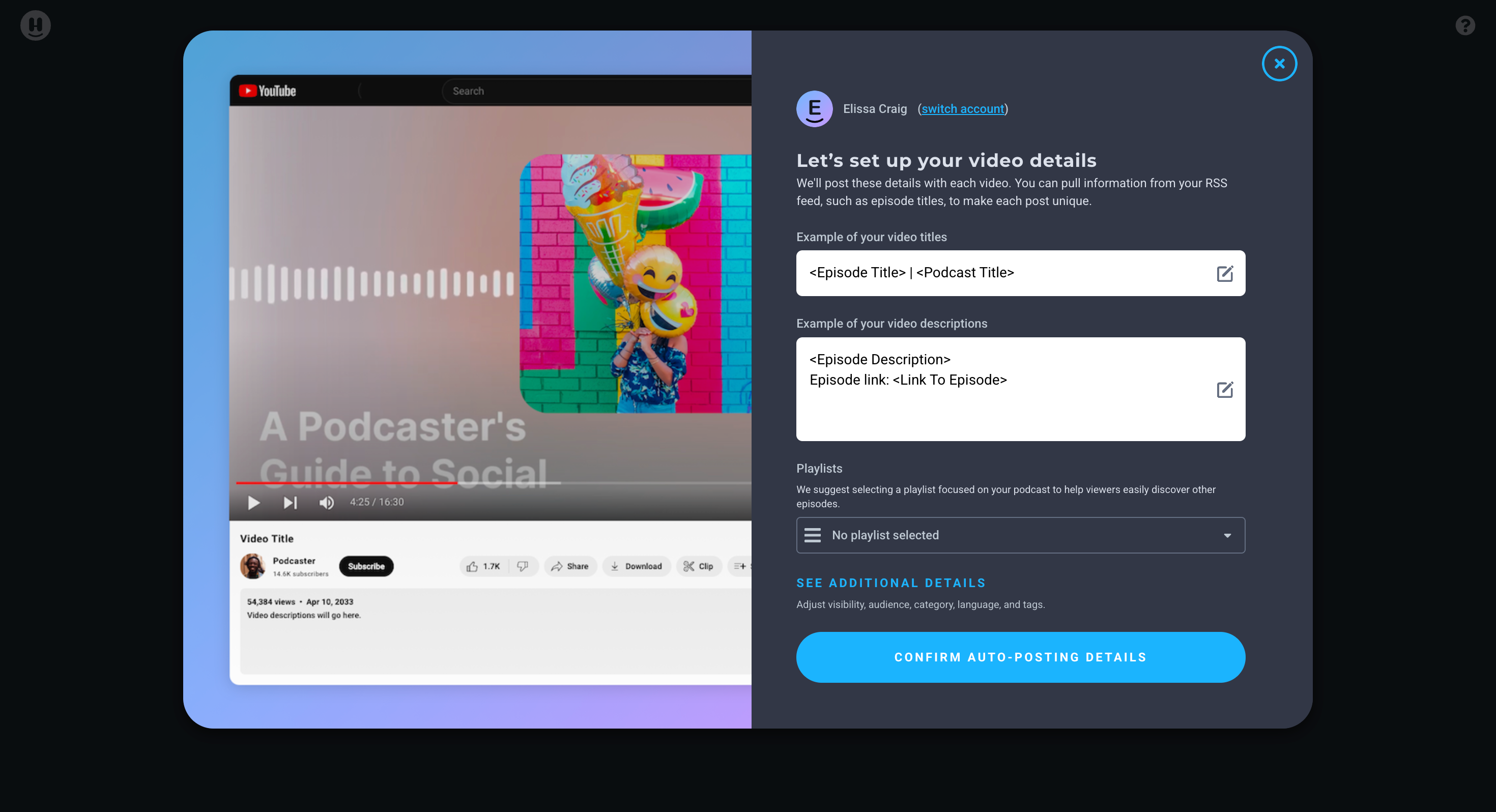Click the YouTube Search box in preview
Viewport: 1496px width, 812px height.
596,91
